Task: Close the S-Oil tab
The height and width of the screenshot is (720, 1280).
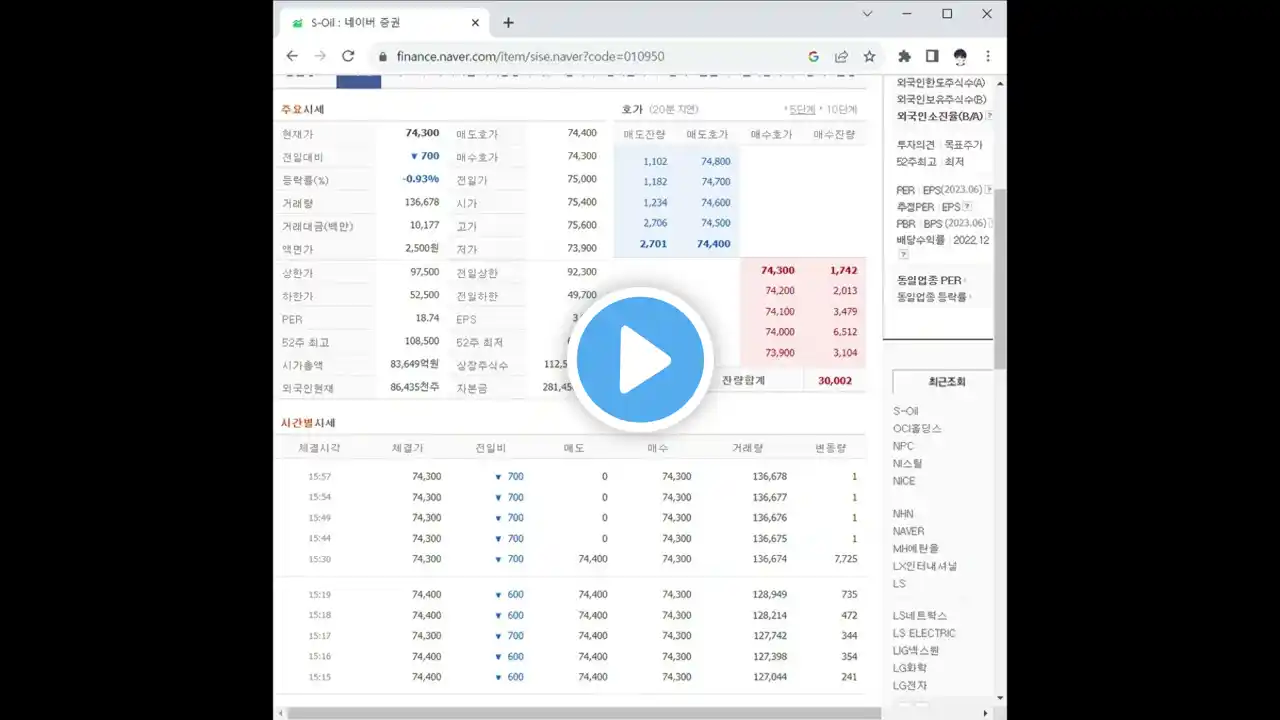Action: [475, 22]
